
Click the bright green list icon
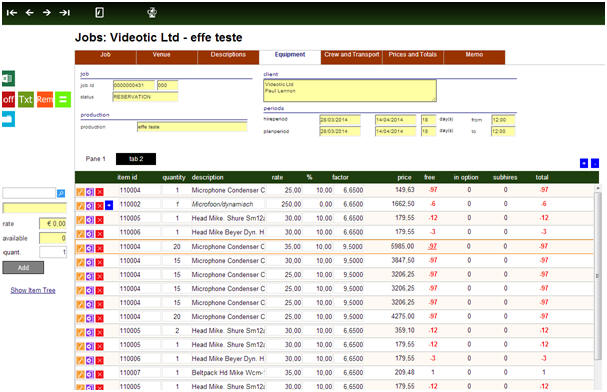63,100
